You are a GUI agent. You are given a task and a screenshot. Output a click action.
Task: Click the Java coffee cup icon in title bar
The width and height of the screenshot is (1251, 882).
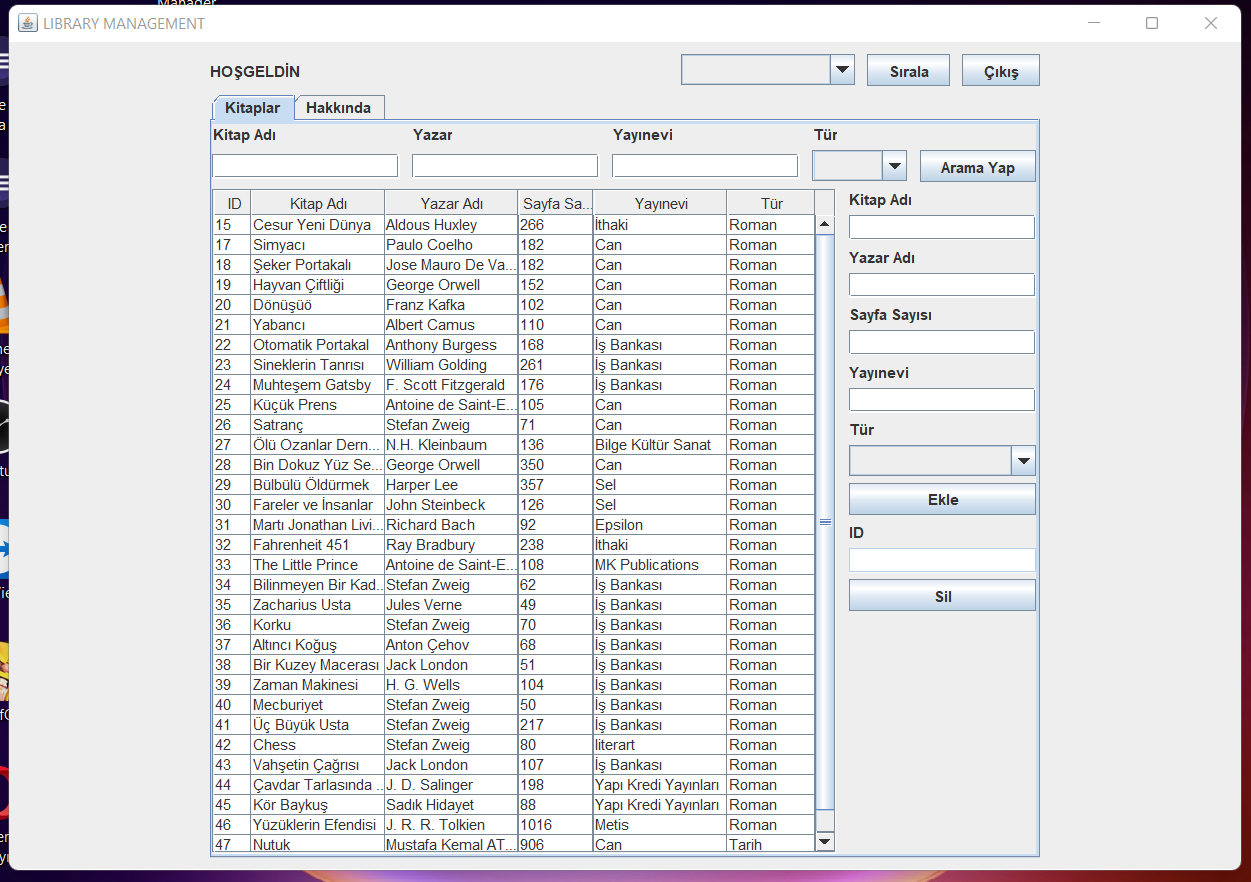click(27, 21)
